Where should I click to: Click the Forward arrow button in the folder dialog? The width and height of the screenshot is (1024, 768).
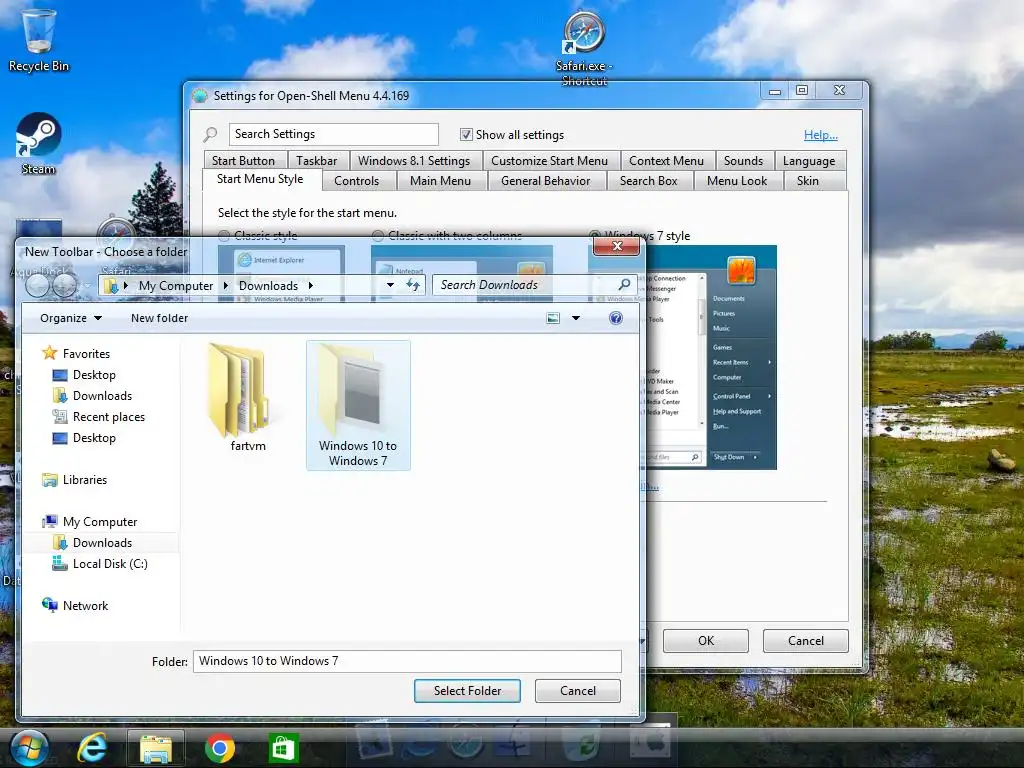[x=65, y=285]
